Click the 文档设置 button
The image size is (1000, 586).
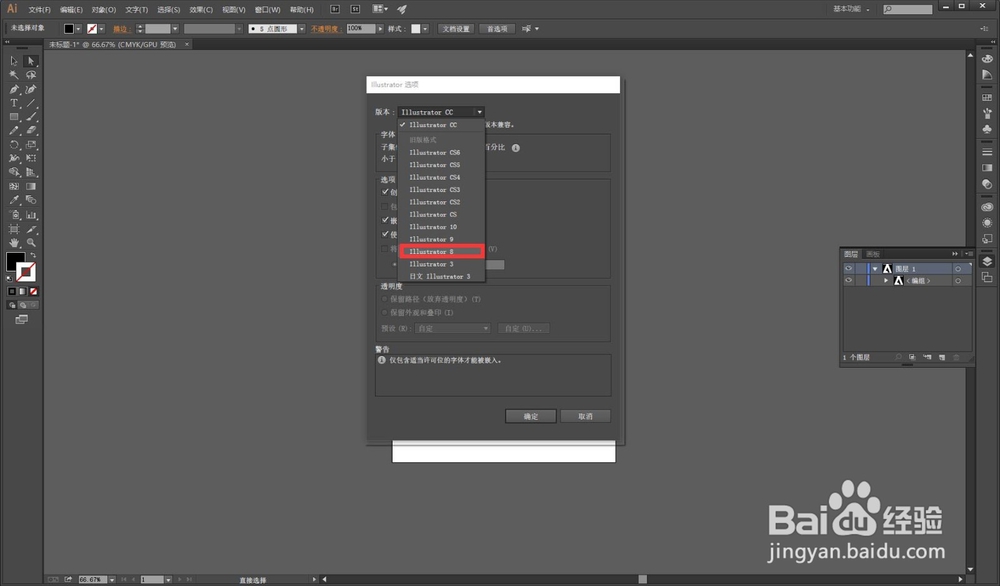(456, 29)
